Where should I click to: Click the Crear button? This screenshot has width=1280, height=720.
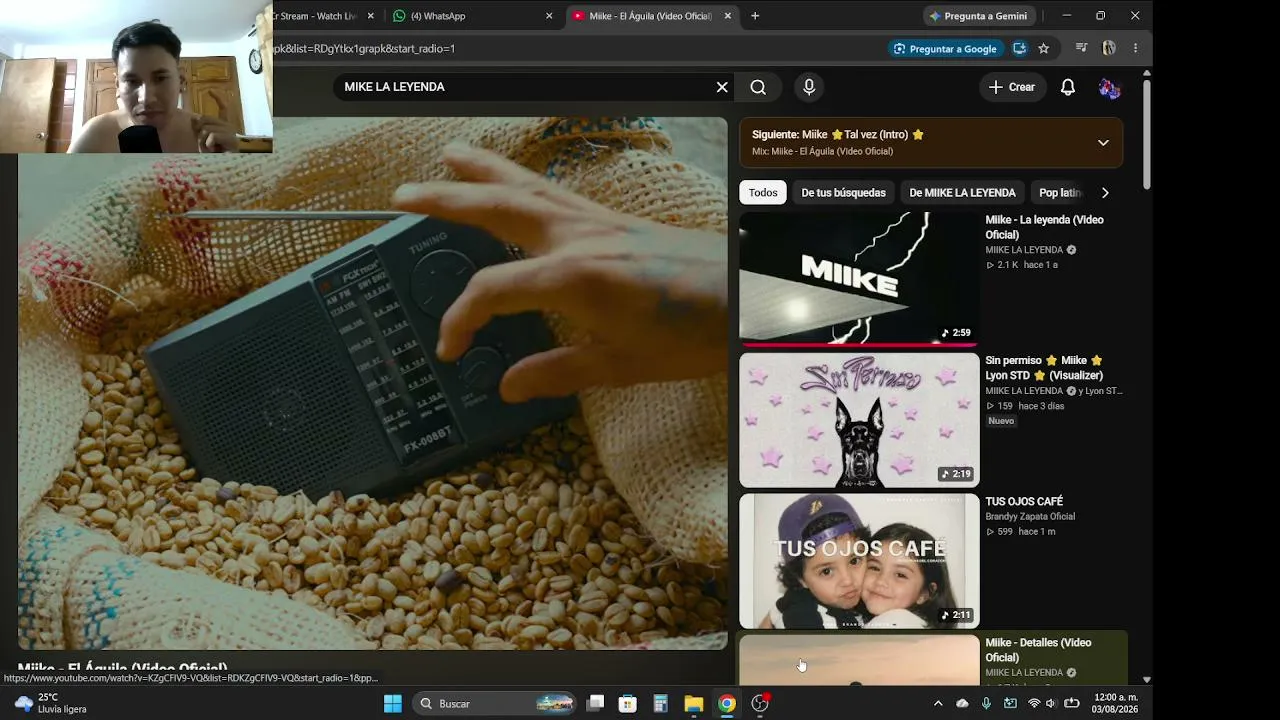(1012, 87)
